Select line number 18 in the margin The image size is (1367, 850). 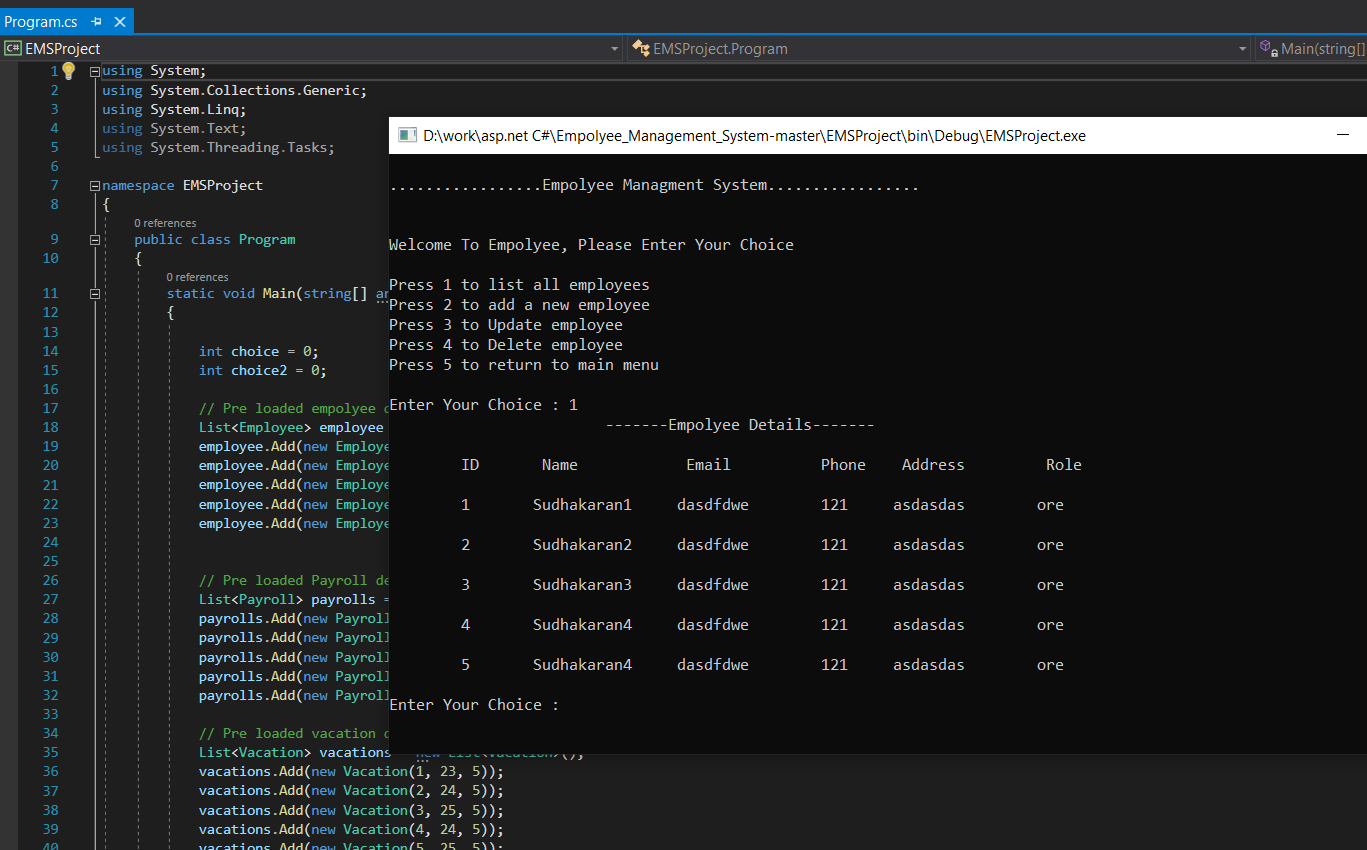(x=50, y=427)
